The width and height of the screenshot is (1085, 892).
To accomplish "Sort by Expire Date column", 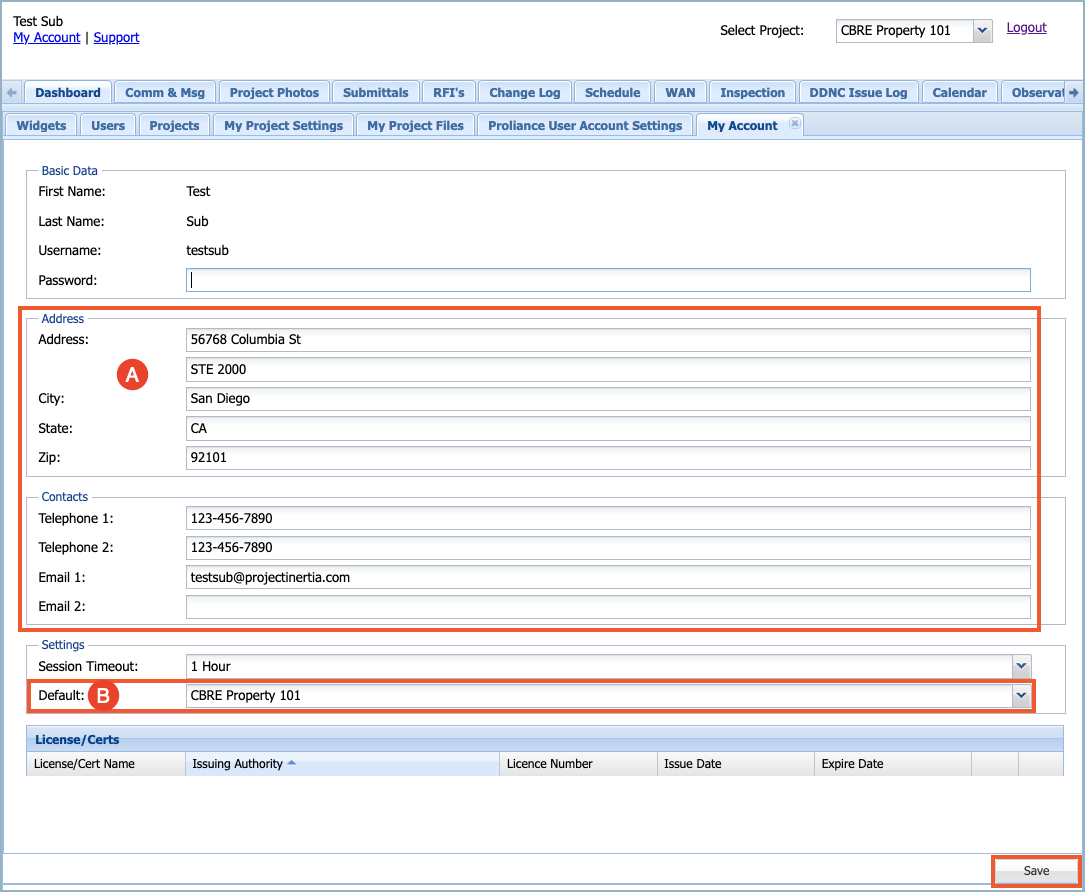I will (x=893, y=764).
